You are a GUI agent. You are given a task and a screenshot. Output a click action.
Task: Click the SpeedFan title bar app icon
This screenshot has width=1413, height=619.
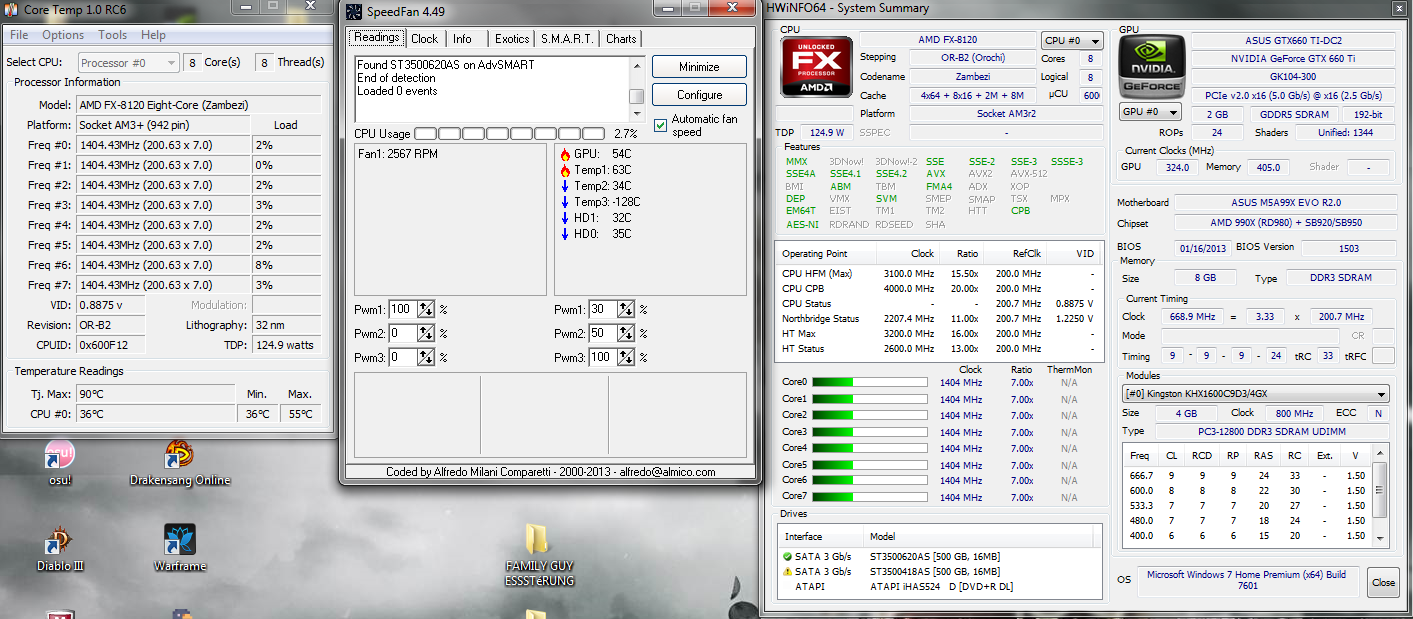coord(353,12)
